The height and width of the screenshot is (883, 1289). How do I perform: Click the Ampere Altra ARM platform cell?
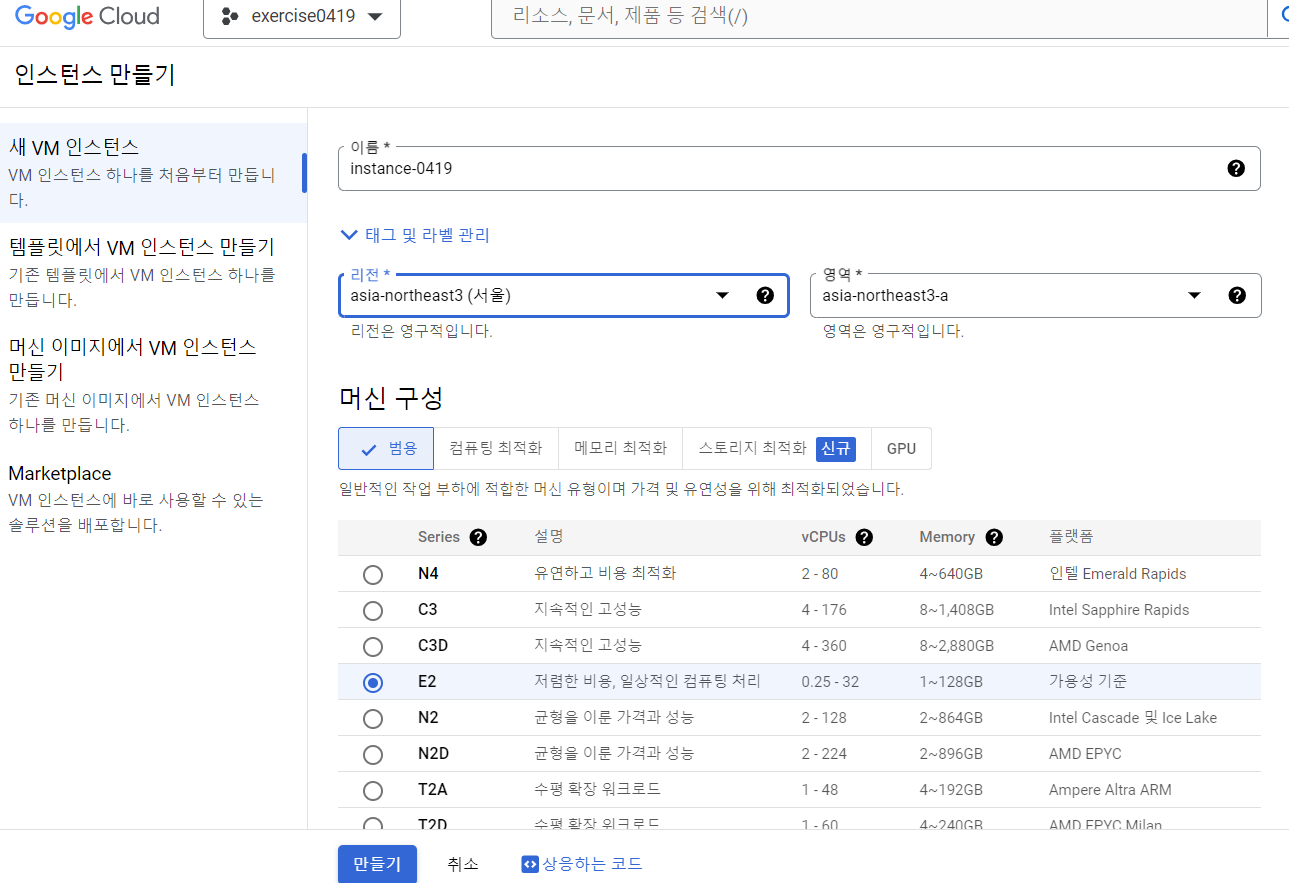pos(1110,790)
